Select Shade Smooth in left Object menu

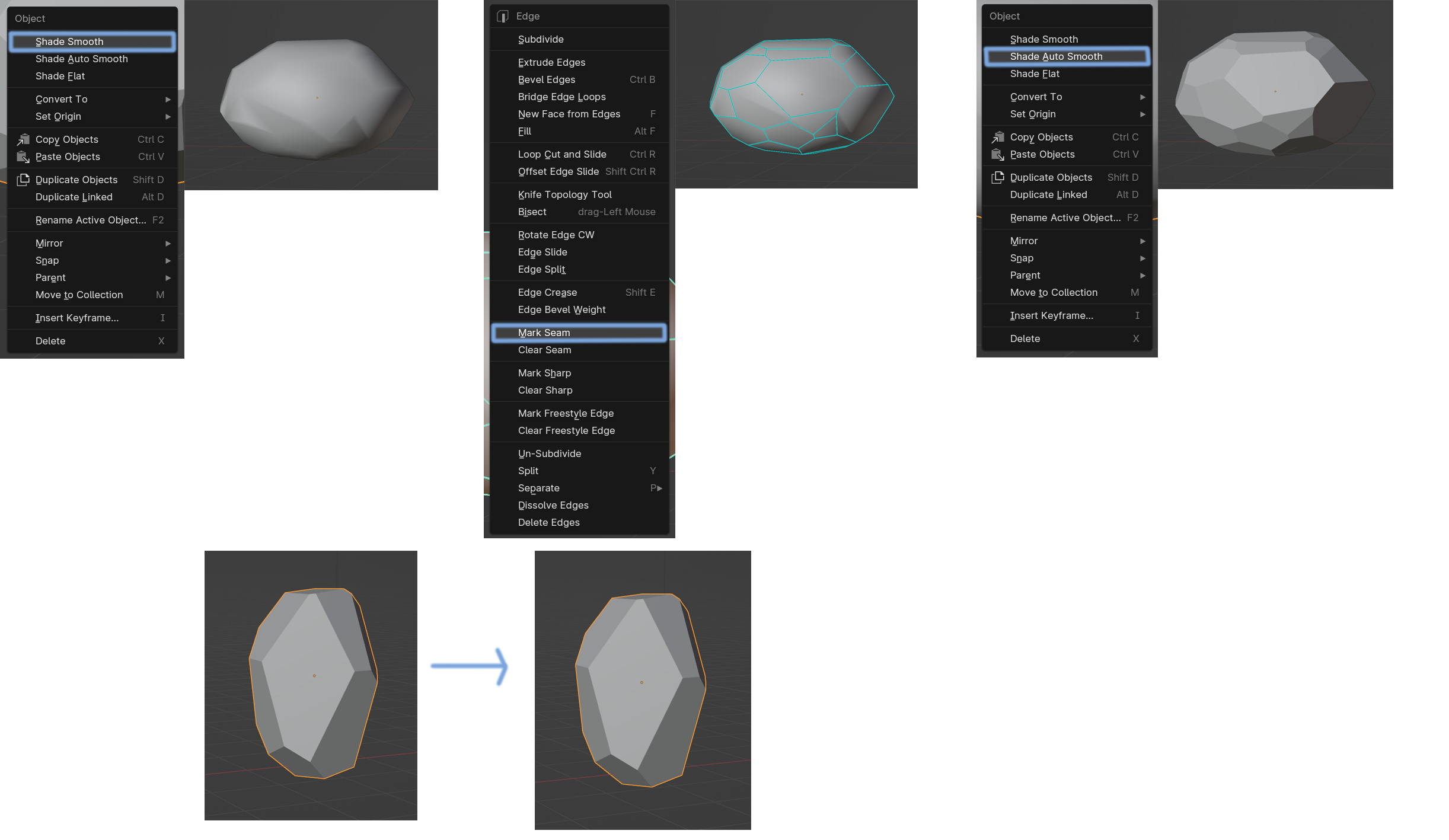point(69,41)
